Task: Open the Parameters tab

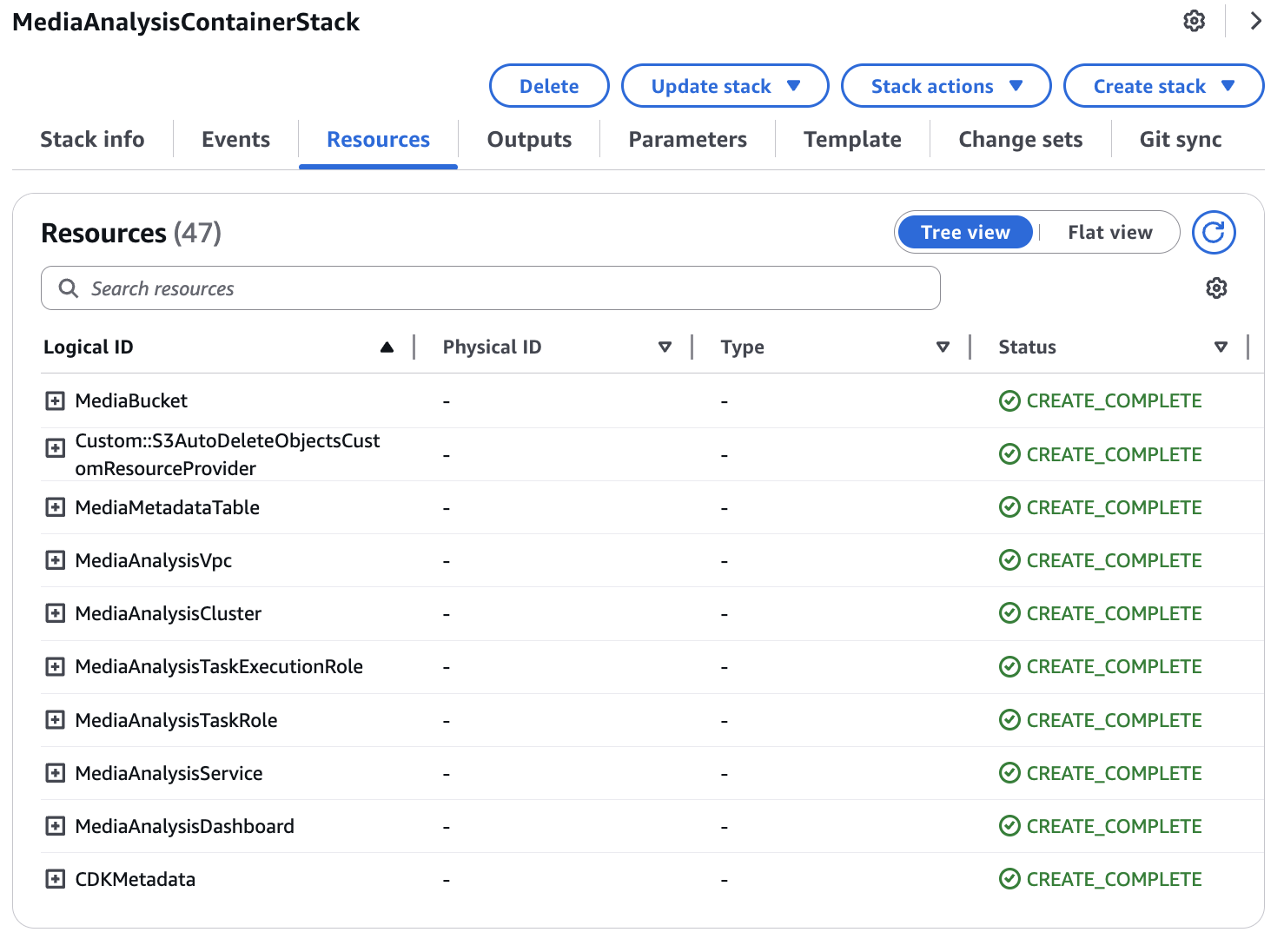Action: coord(687,140)
